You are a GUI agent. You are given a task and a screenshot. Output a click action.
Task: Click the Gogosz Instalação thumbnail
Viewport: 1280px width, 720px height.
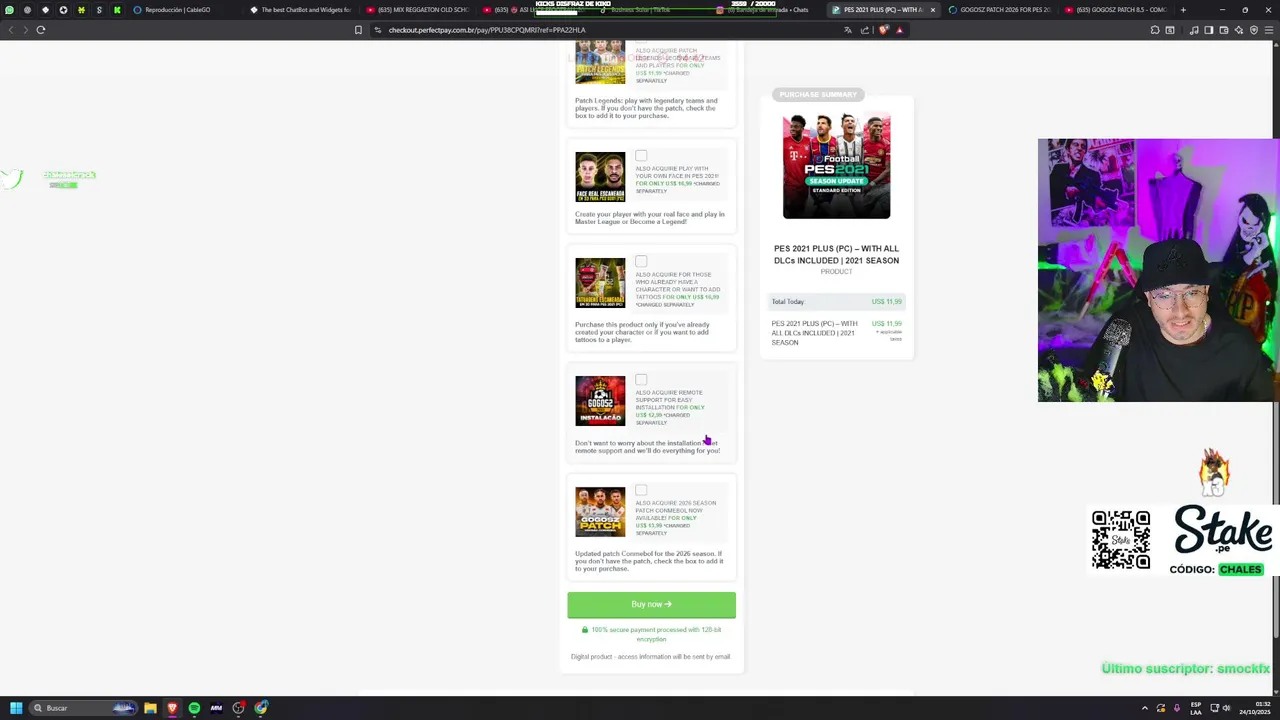[x=600, y=401]
